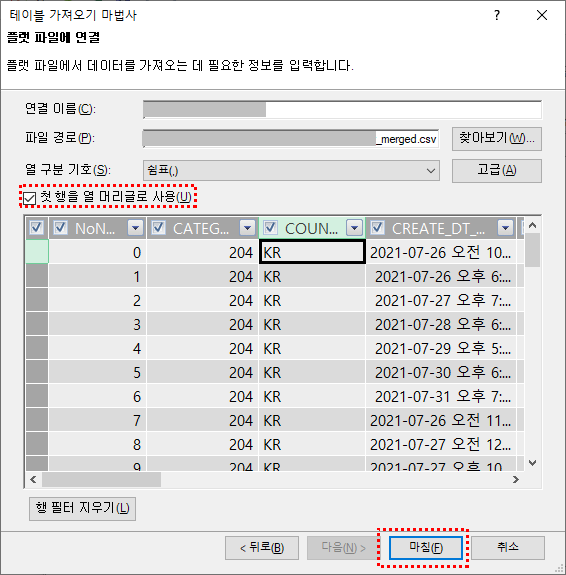Click the help question mark icon
The image size is (566, 575).
pyautogui.click(x=497, y=15)
